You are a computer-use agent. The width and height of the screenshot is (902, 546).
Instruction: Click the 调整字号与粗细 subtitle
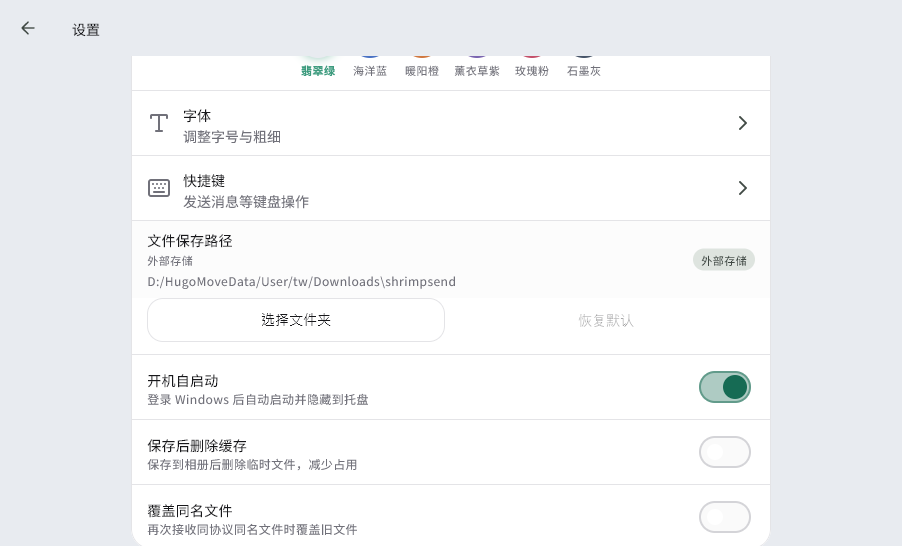click(x=232, y=137)
